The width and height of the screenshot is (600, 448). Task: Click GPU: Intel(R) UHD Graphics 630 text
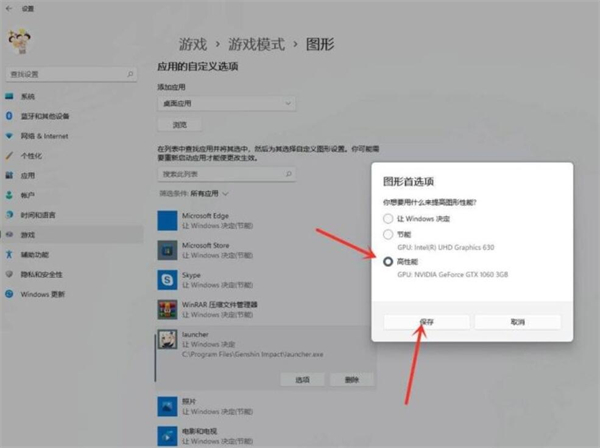tap(446, 247)
